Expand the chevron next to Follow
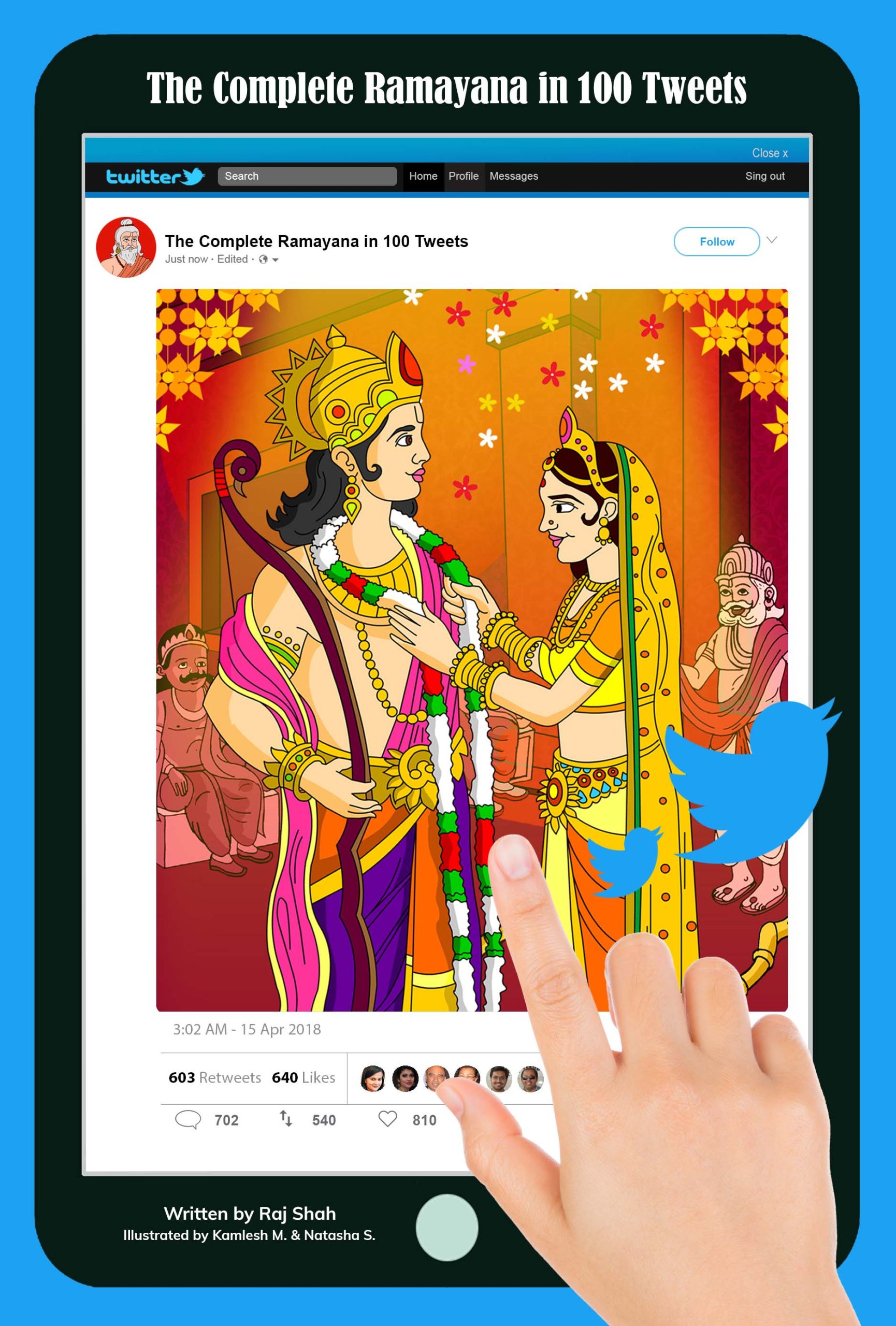Screen dimensions: 896x1326 (772, 240)
